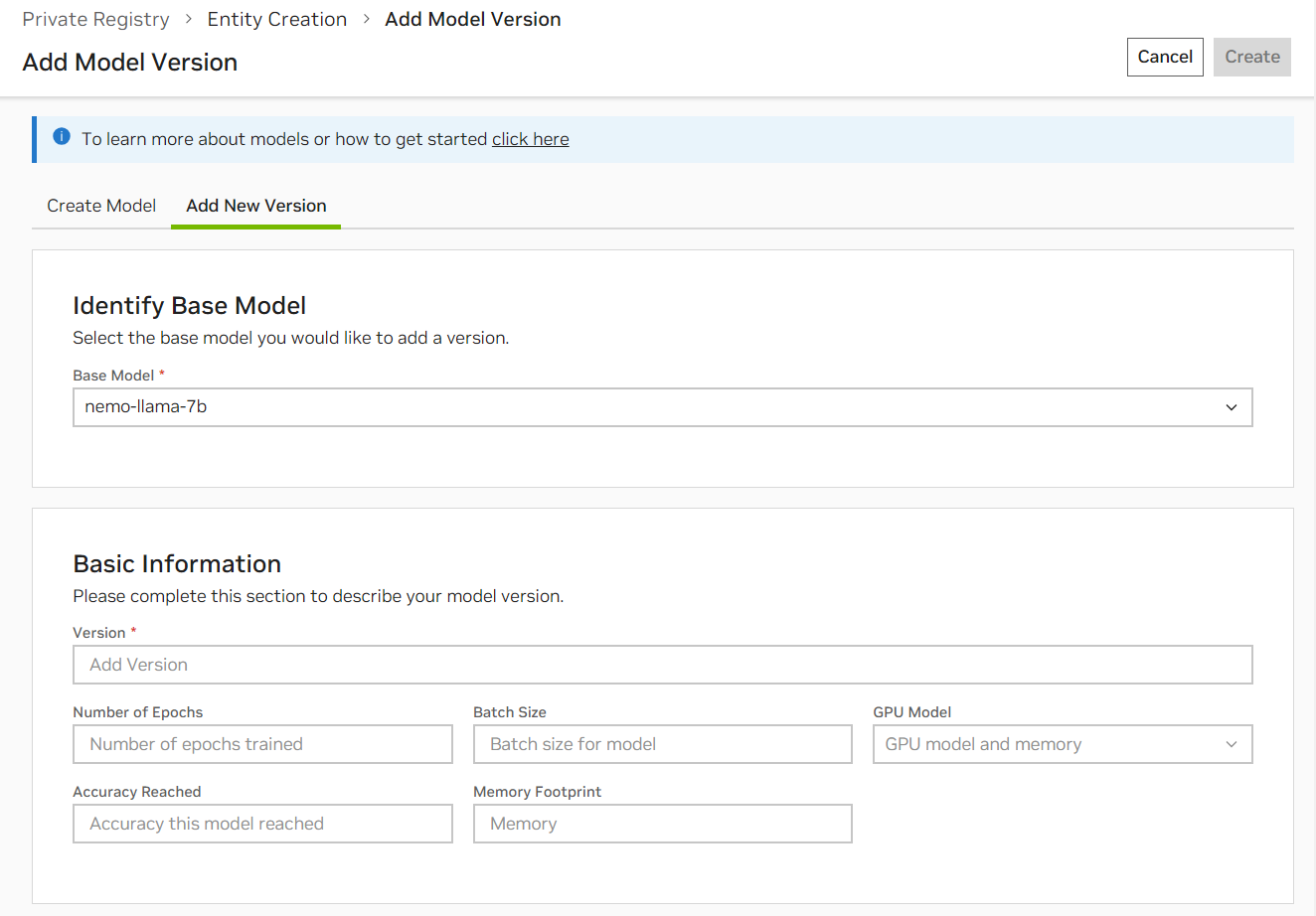1316x916 pixels.
Task: Follow the "click here" link
Action: (x=530, y=139)
